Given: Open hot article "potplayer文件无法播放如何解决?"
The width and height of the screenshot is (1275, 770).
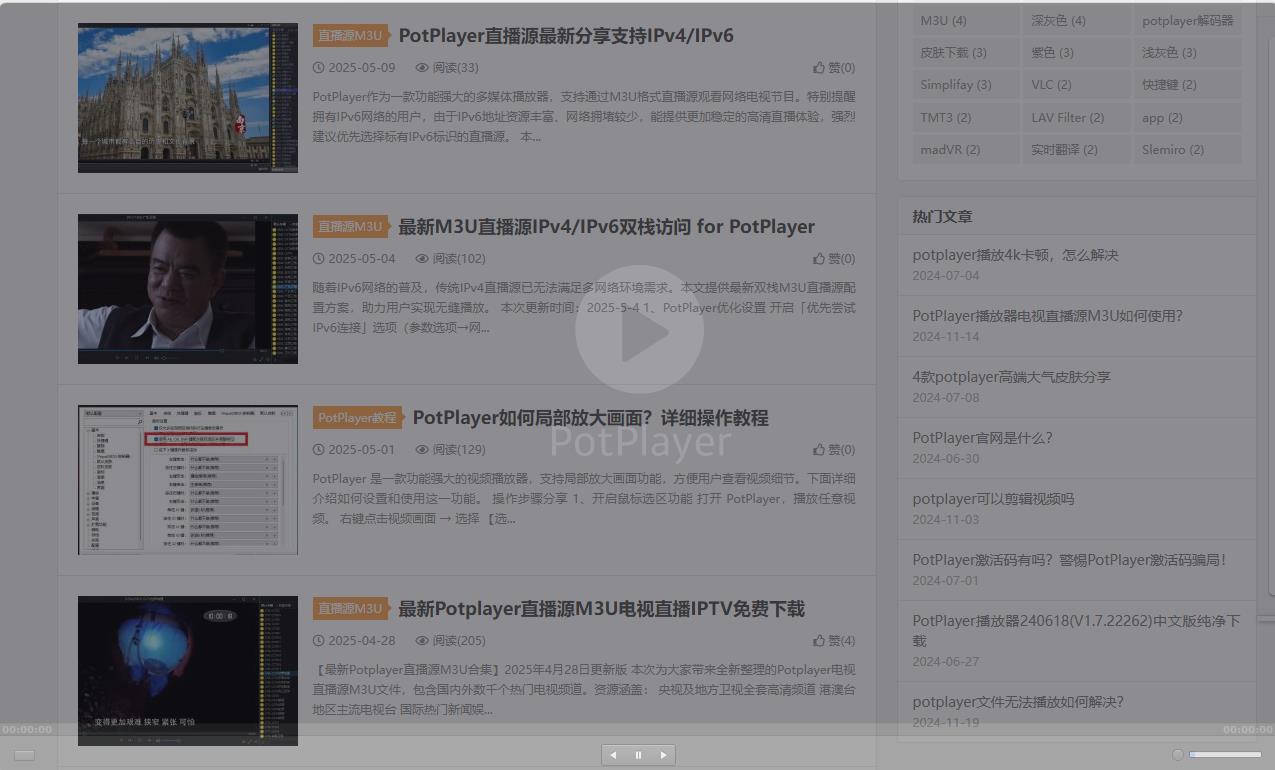Looking at the screenshot, I should click(x=1018, y=702).
